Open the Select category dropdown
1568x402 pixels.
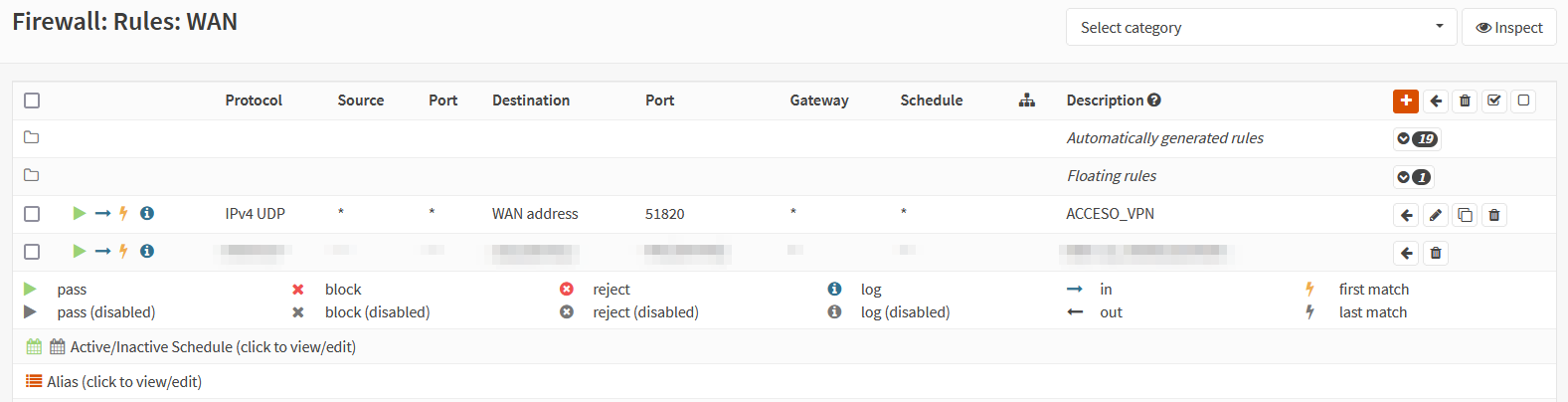point(1261,27)
